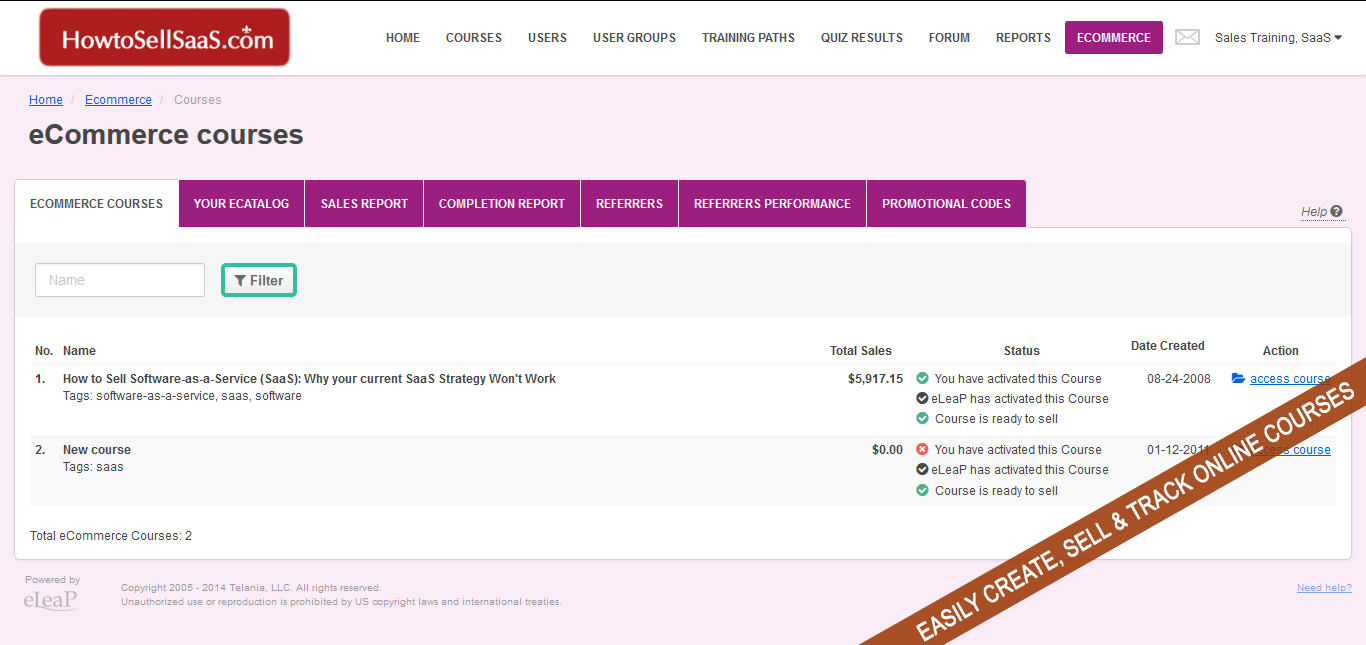The width and height of the screenshot is (1366, 645).
Task: Click 'Tags: software-as-a-service, saas, software' text
Action: pyautogui.click(x=182, y=396)
